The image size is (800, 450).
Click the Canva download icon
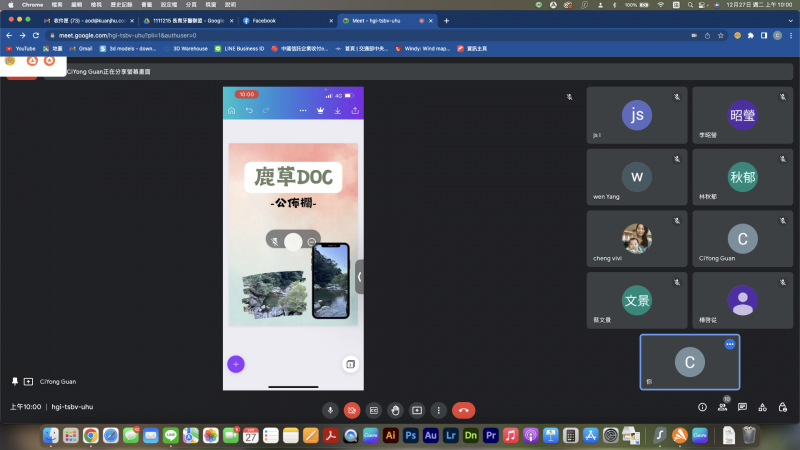pyautogui.click(x=338, y=111)
